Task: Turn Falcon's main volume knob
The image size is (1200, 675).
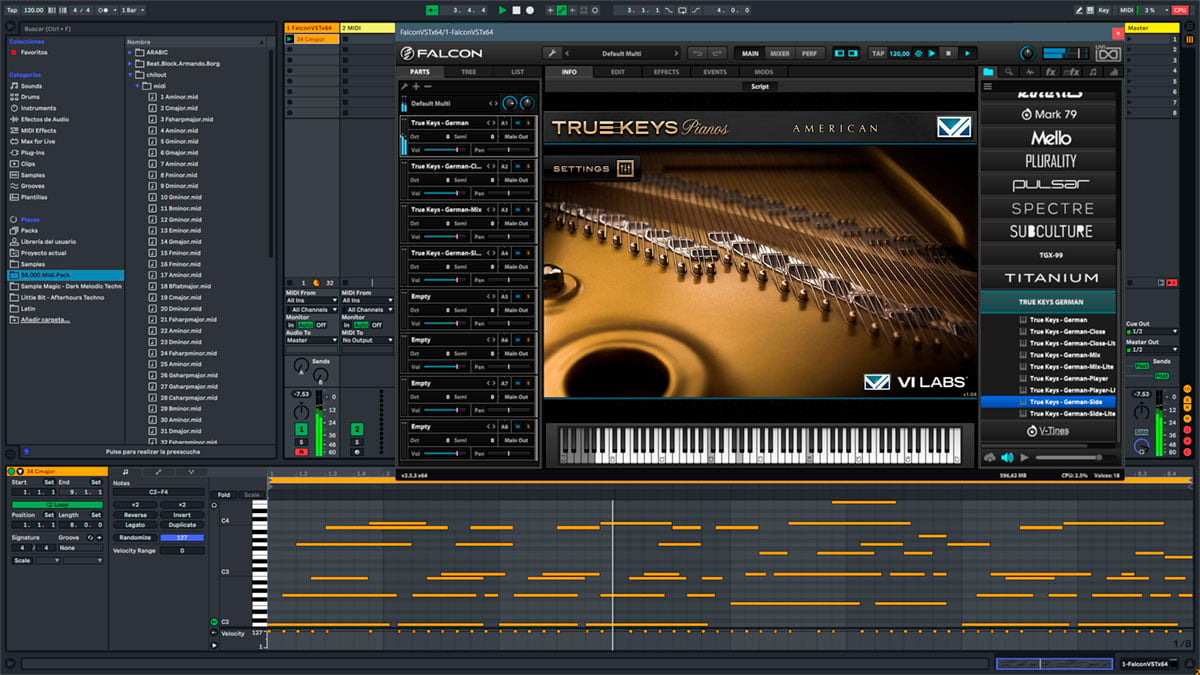Action: [x=1027, y=53]
